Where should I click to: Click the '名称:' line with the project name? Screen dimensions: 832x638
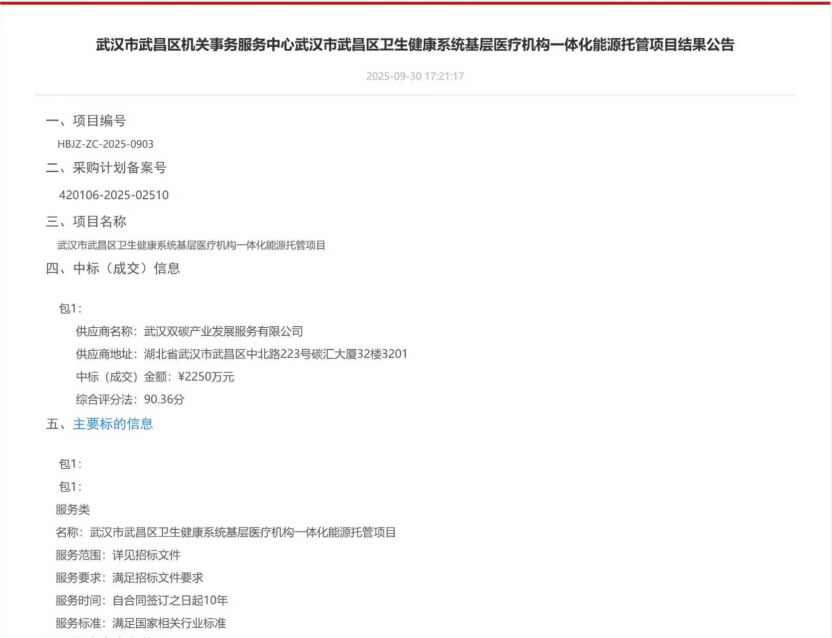click(226, 532)
